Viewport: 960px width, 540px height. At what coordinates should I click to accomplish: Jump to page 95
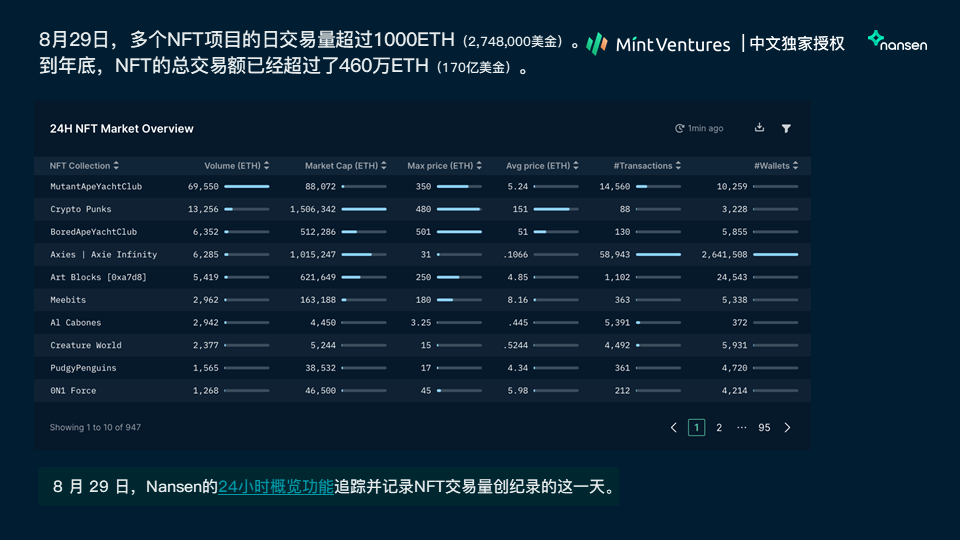pyautogui.click(x=764, y=427)
